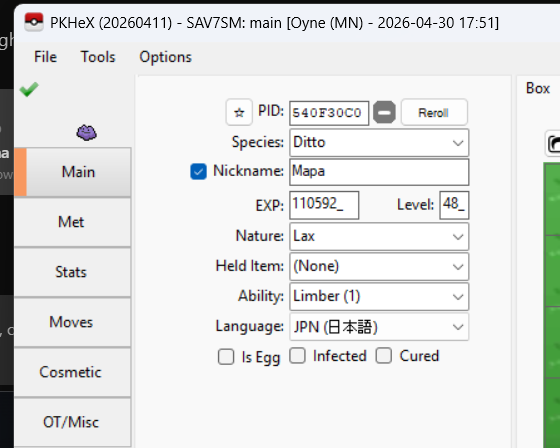This screenshot has width=560, height=448.
Task: Check the Infected checkbox
Action: click(297, 356)
